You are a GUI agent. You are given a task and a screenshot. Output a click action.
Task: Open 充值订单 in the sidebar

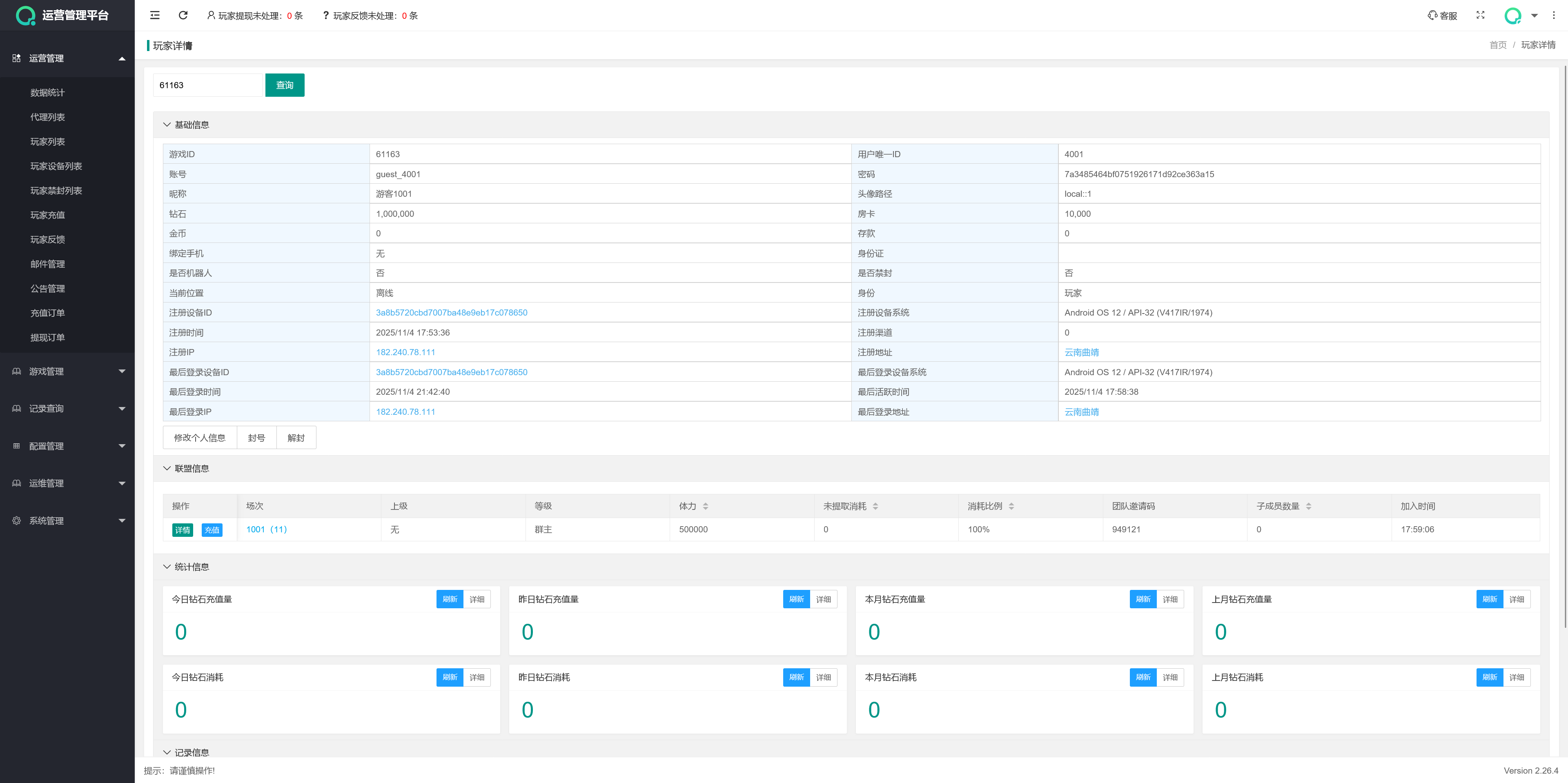(x=47, y=313)
